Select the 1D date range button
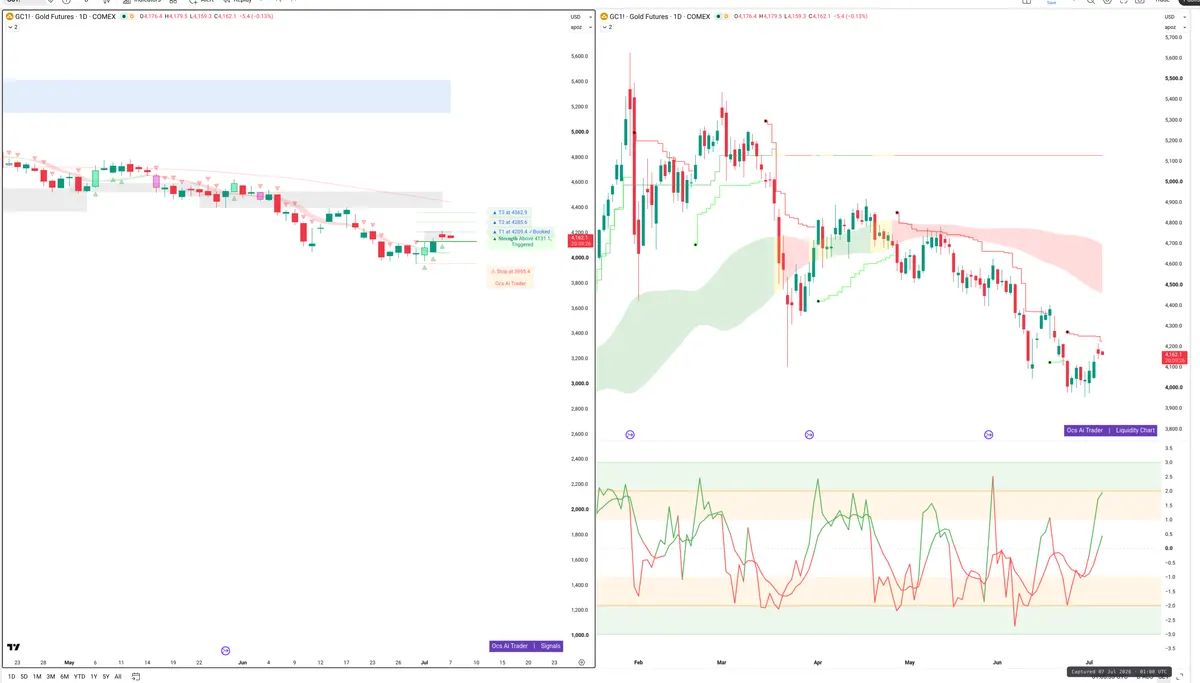Screen dimensions: 1200x683 point(11,676)
